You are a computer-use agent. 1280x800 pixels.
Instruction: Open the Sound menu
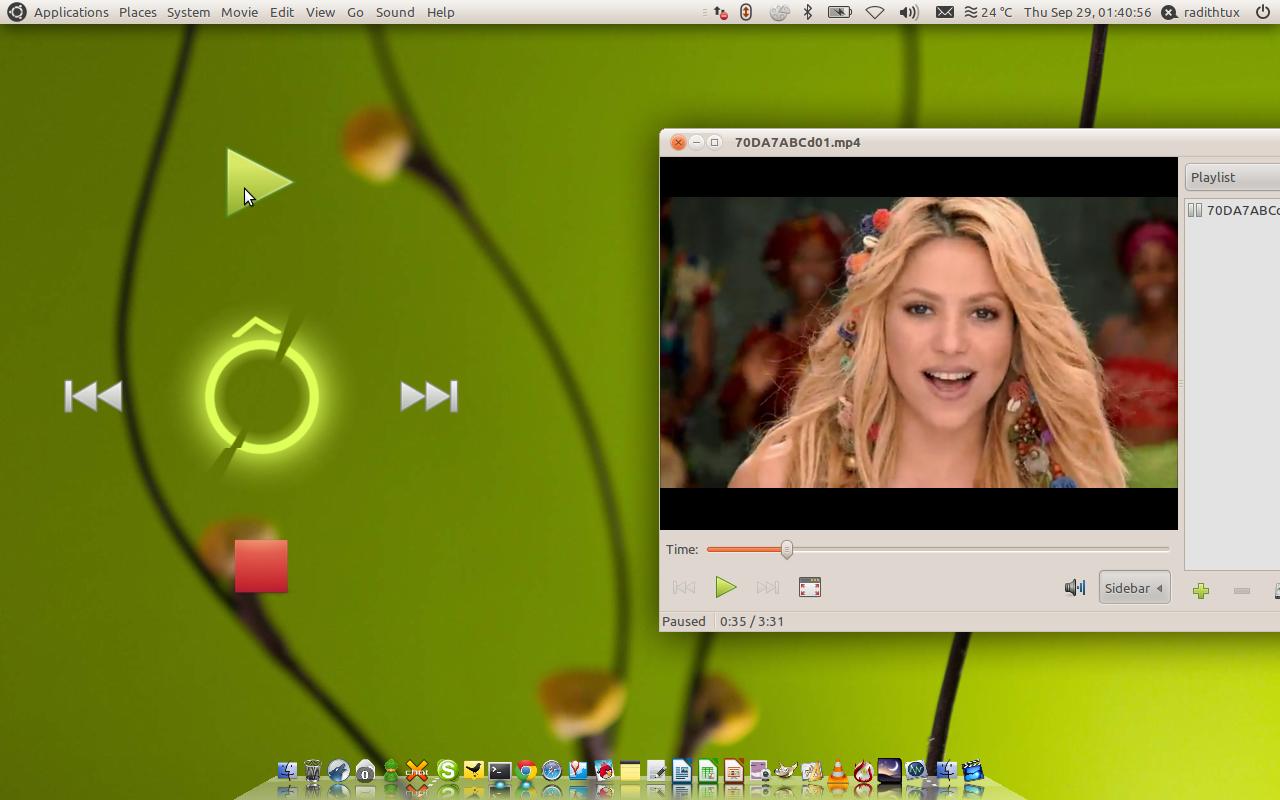[x=395, y=12]
